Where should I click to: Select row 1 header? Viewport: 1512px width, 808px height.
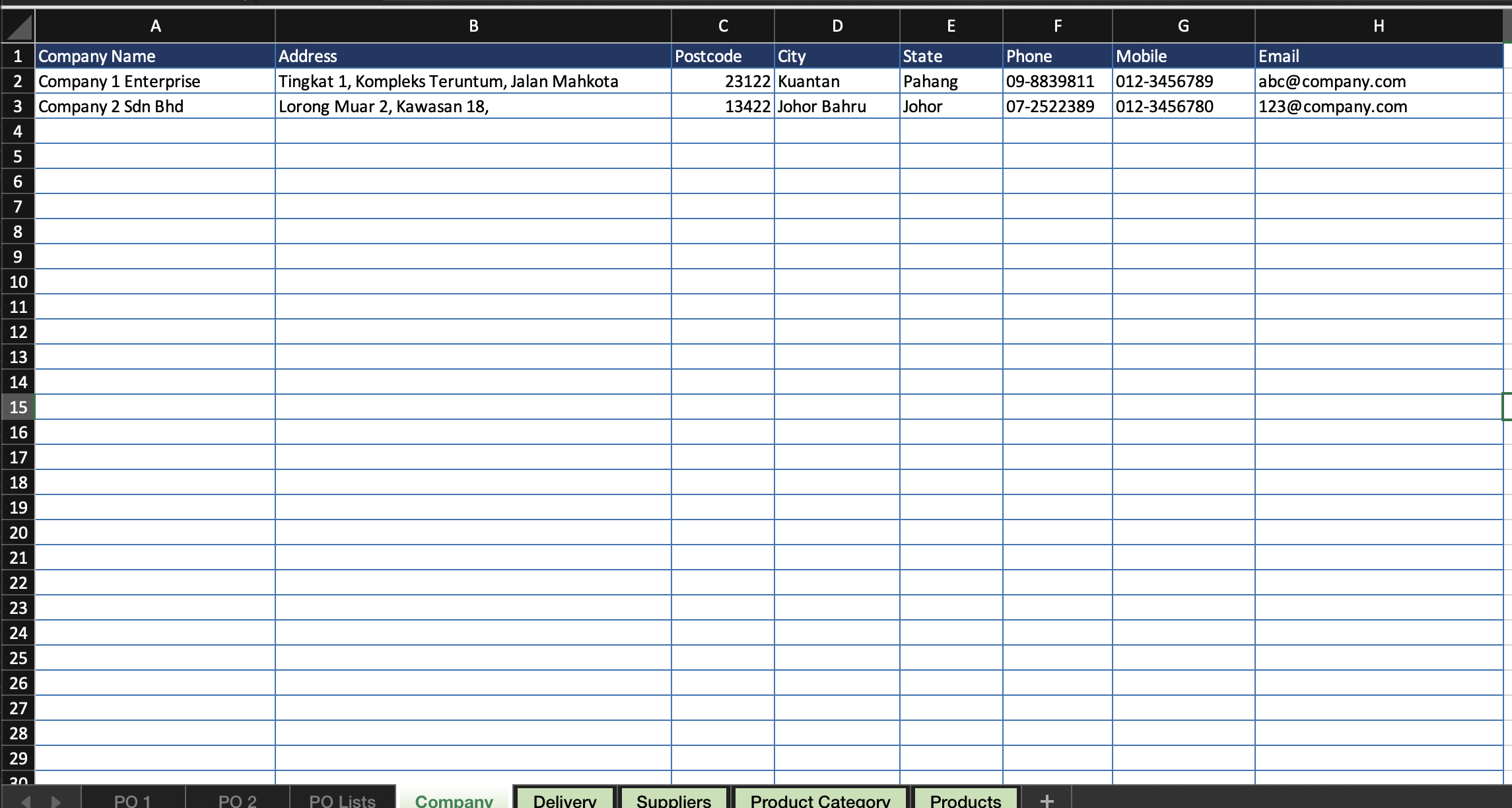pos(18,56)
